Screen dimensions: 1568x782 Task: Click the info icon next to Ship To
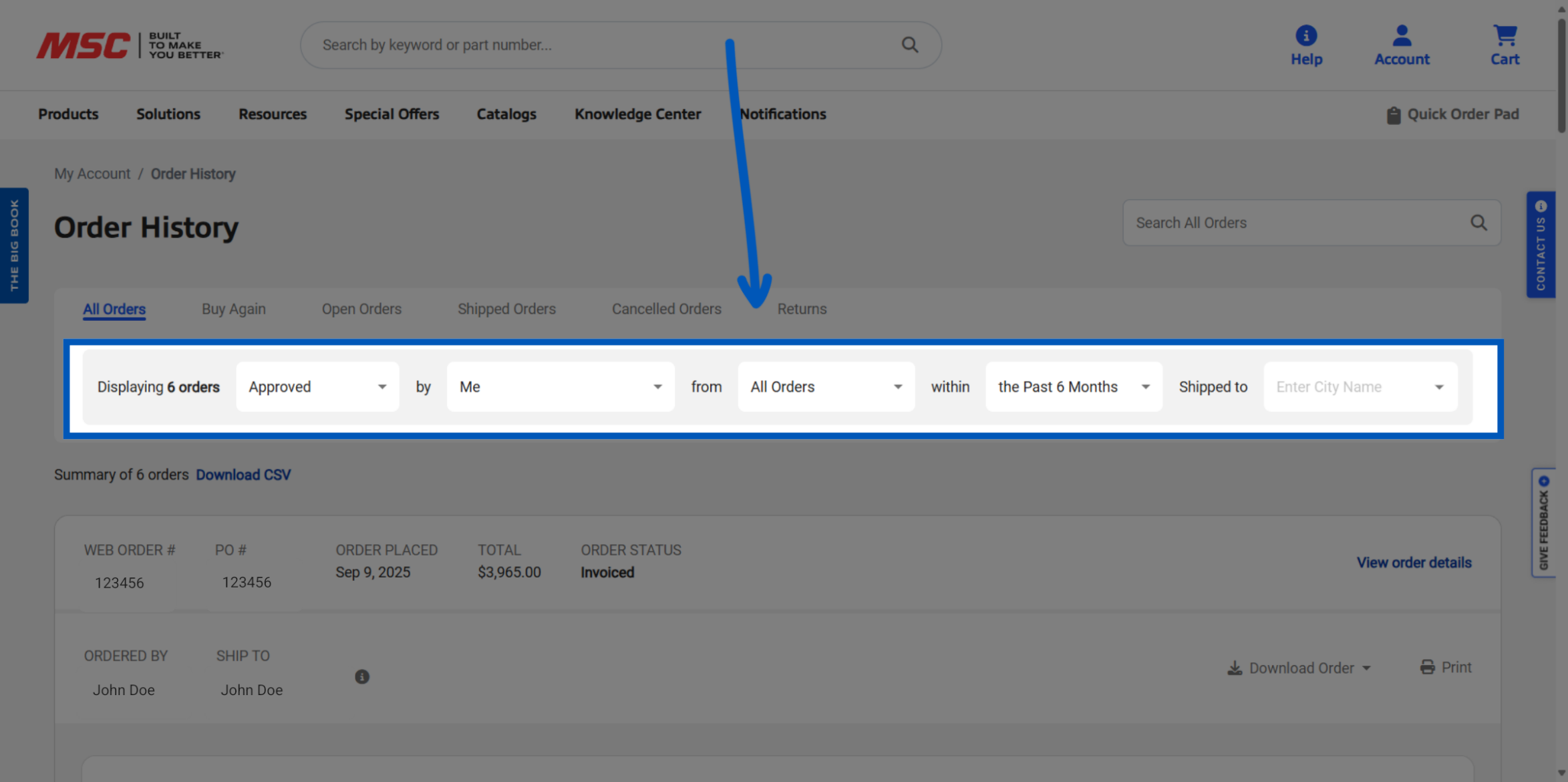point(362,676)
